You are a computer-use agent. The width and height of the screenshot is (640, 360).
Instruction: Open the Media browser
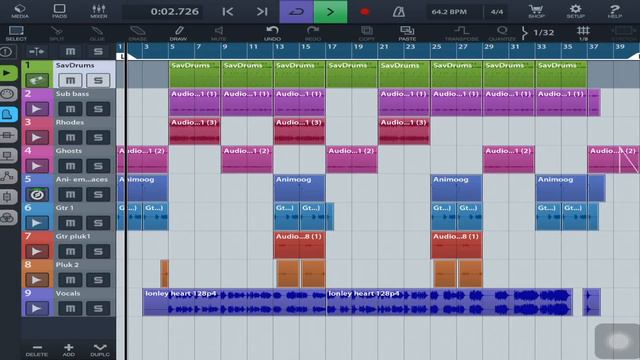(20, 11)
